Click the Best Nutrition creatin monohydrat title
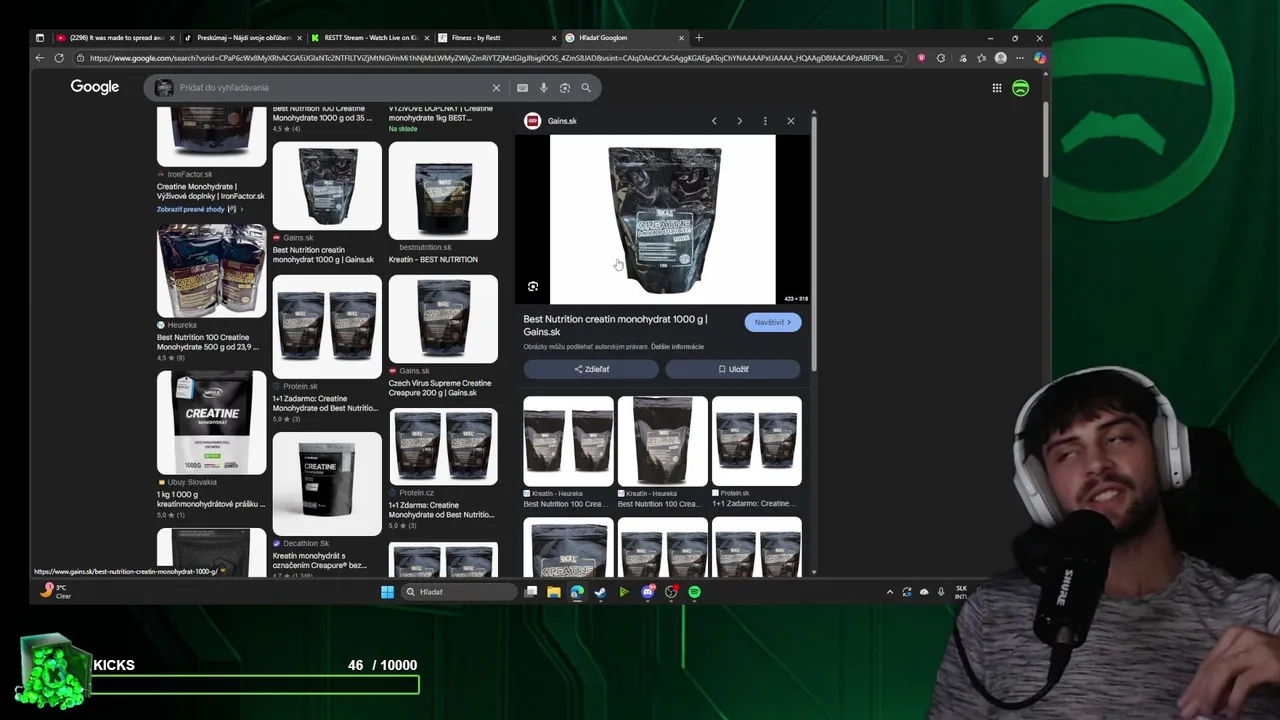1280x720 pixels. point(615,325)
